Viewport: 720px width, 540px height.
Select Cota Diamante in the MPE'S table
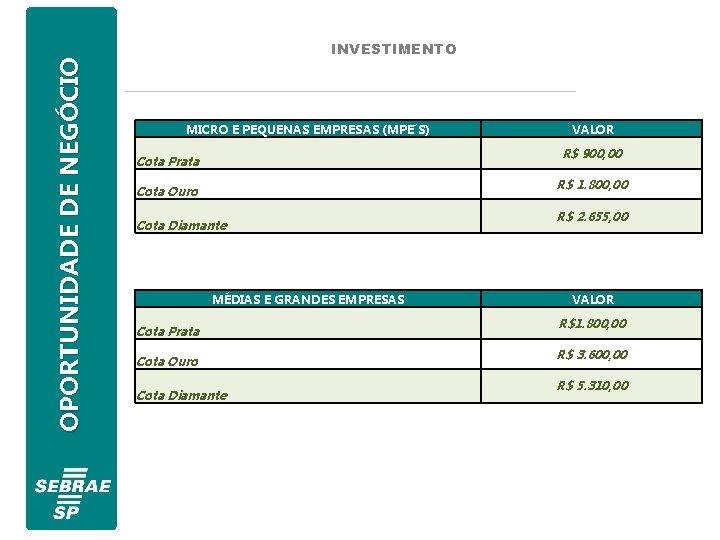pyautogui.click(x=181, y=225)
